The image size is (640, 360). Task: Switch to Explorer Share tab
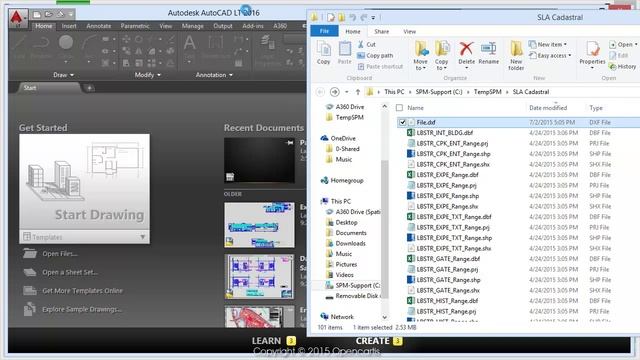click(382, 31)
